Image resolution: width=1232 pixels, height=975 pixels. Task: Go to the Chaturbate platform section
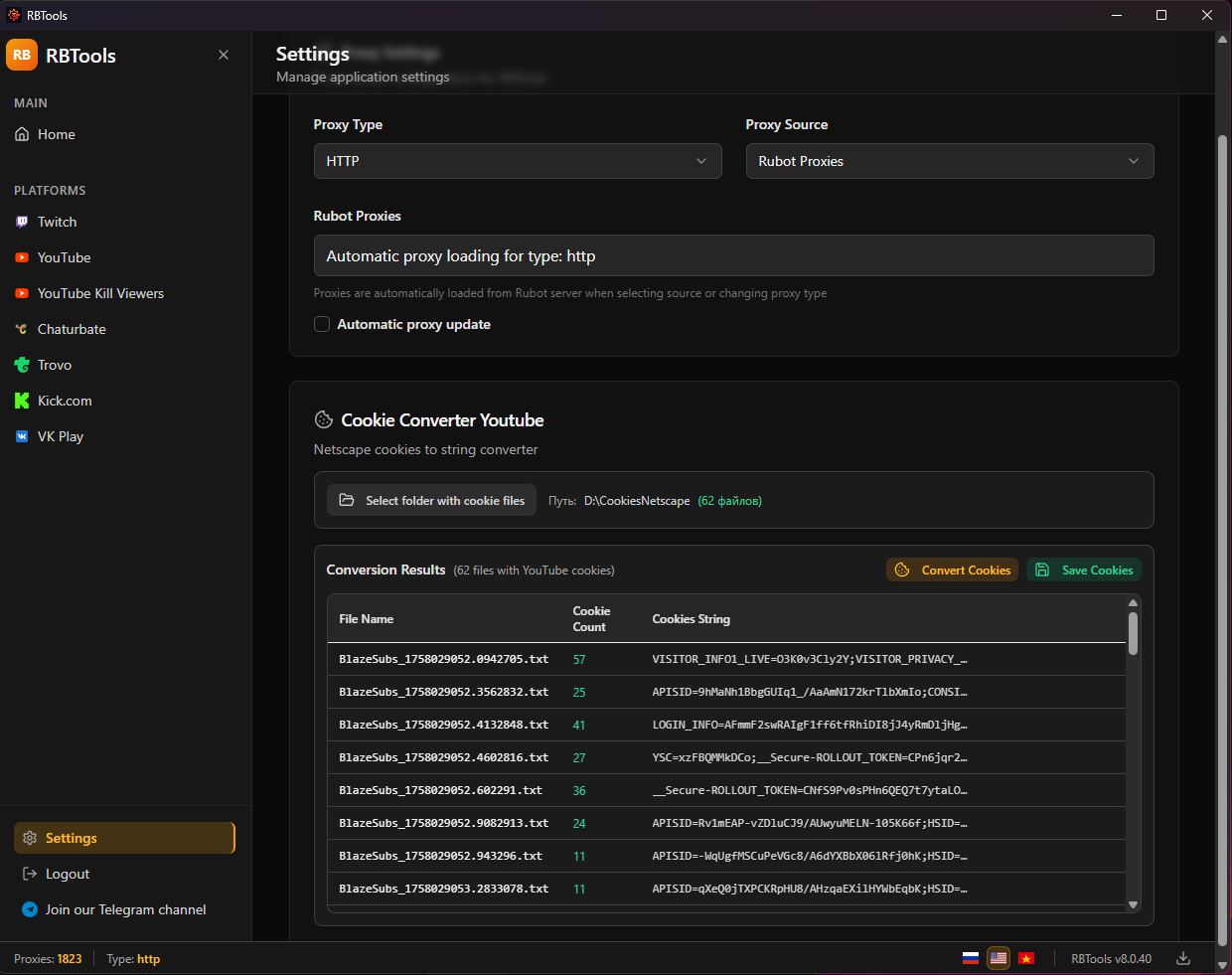[x=72, y=329]
